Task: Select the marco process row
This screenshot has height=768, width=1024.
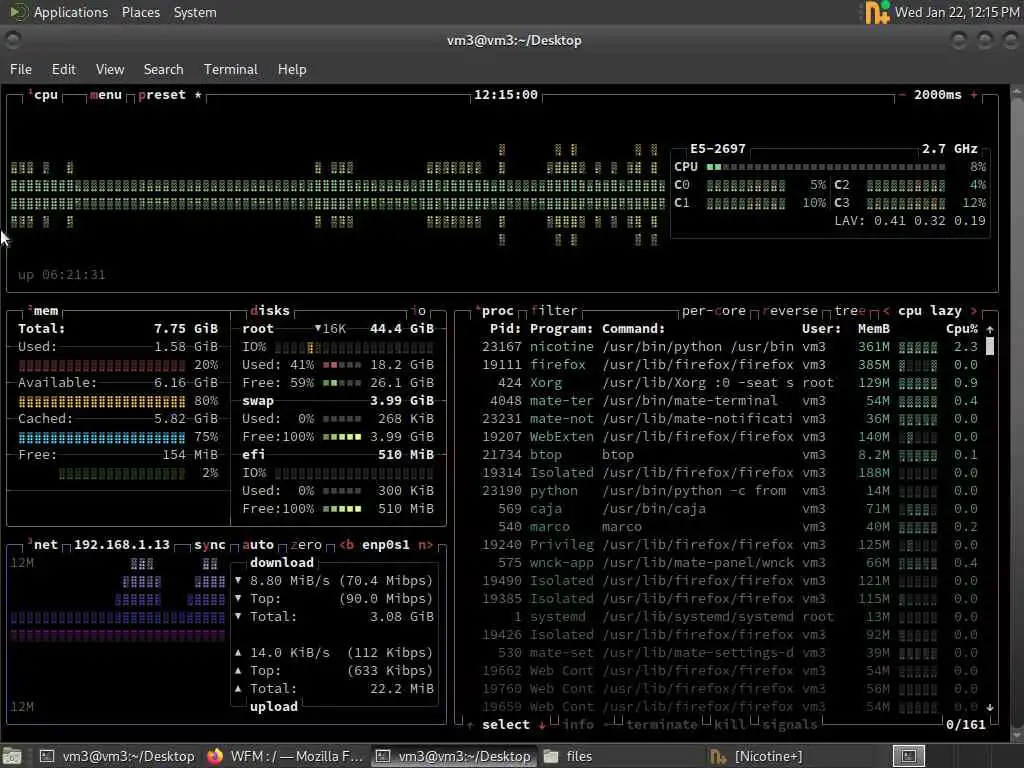Action: 729,526
